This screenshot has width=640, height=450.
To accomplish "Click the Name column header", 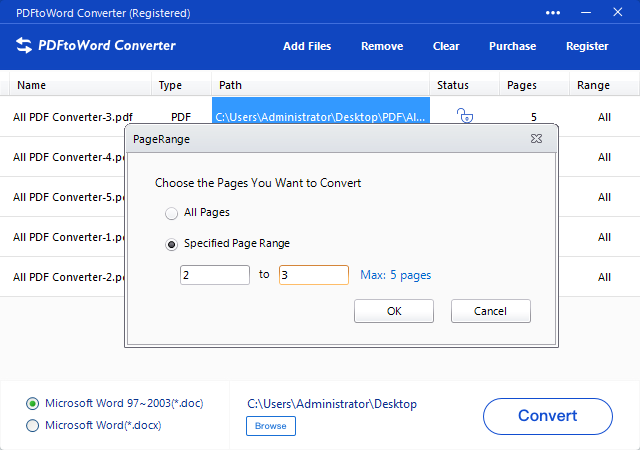I will [x=80, y=85].
